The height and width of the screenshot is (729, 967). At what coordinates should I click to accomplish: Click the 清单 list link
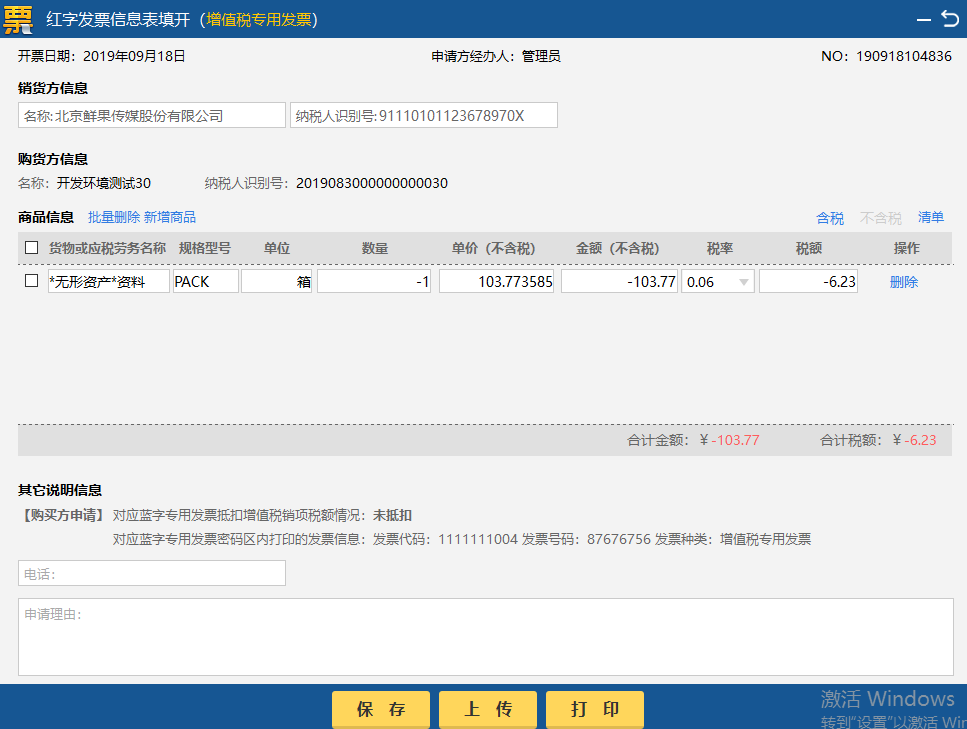pos(931,217)
